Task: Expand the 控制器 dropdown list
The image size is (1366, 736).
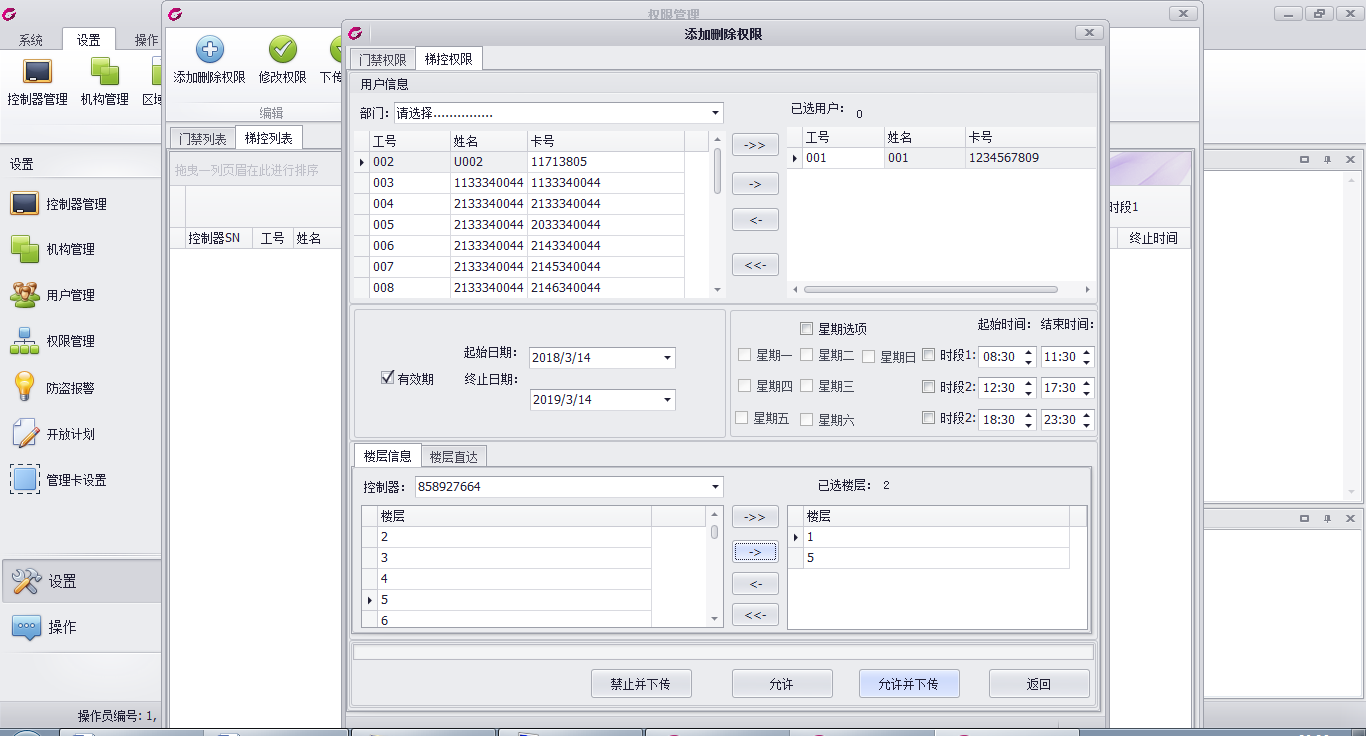Action: [716, 487]
